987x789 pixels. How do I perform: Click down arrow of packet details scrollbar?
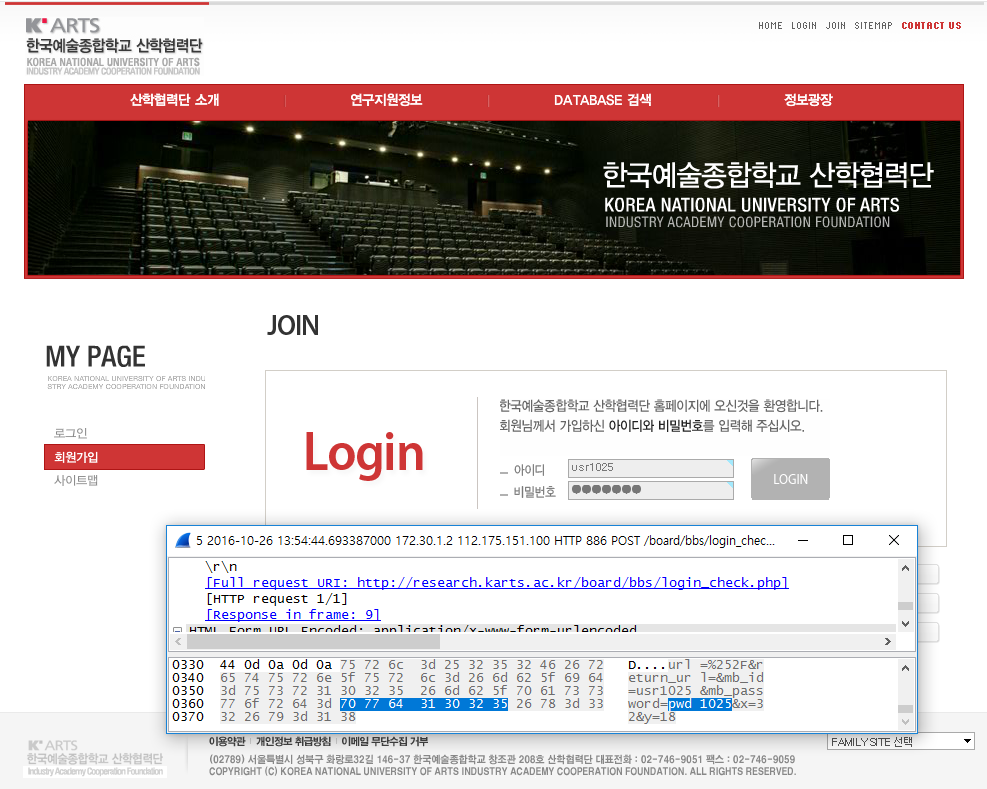click(905, 624)
